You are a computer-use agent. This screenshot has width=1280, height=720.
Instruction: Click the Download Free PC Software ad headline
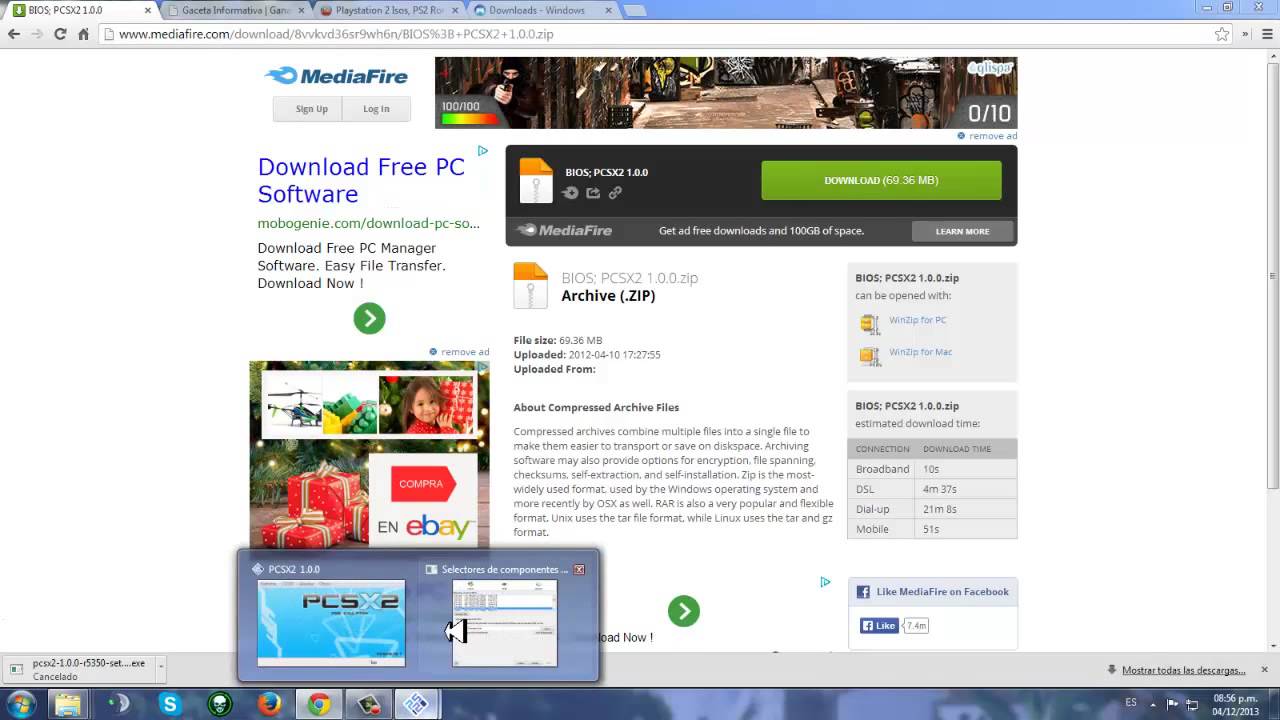point(361,180)
